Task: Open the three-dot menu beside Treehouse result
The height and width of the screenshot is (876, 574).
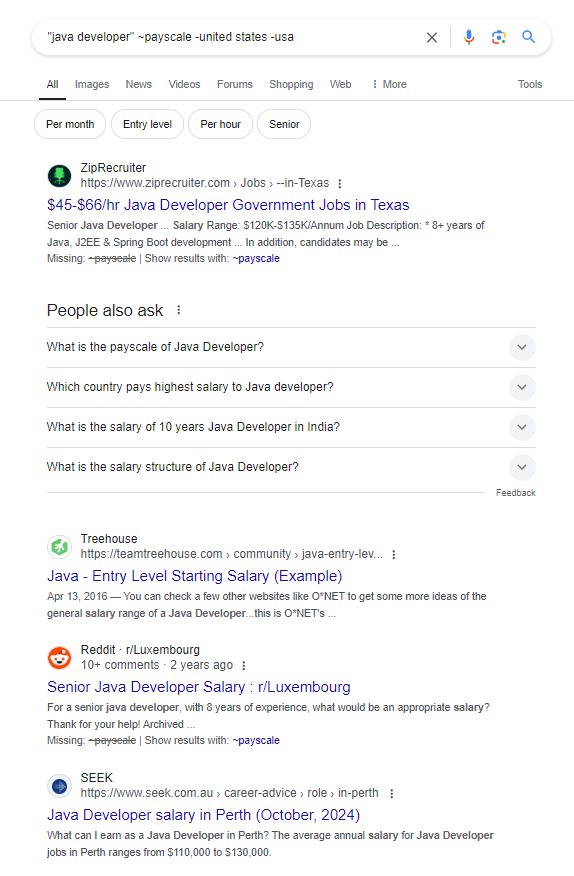Action: [393, 554]
